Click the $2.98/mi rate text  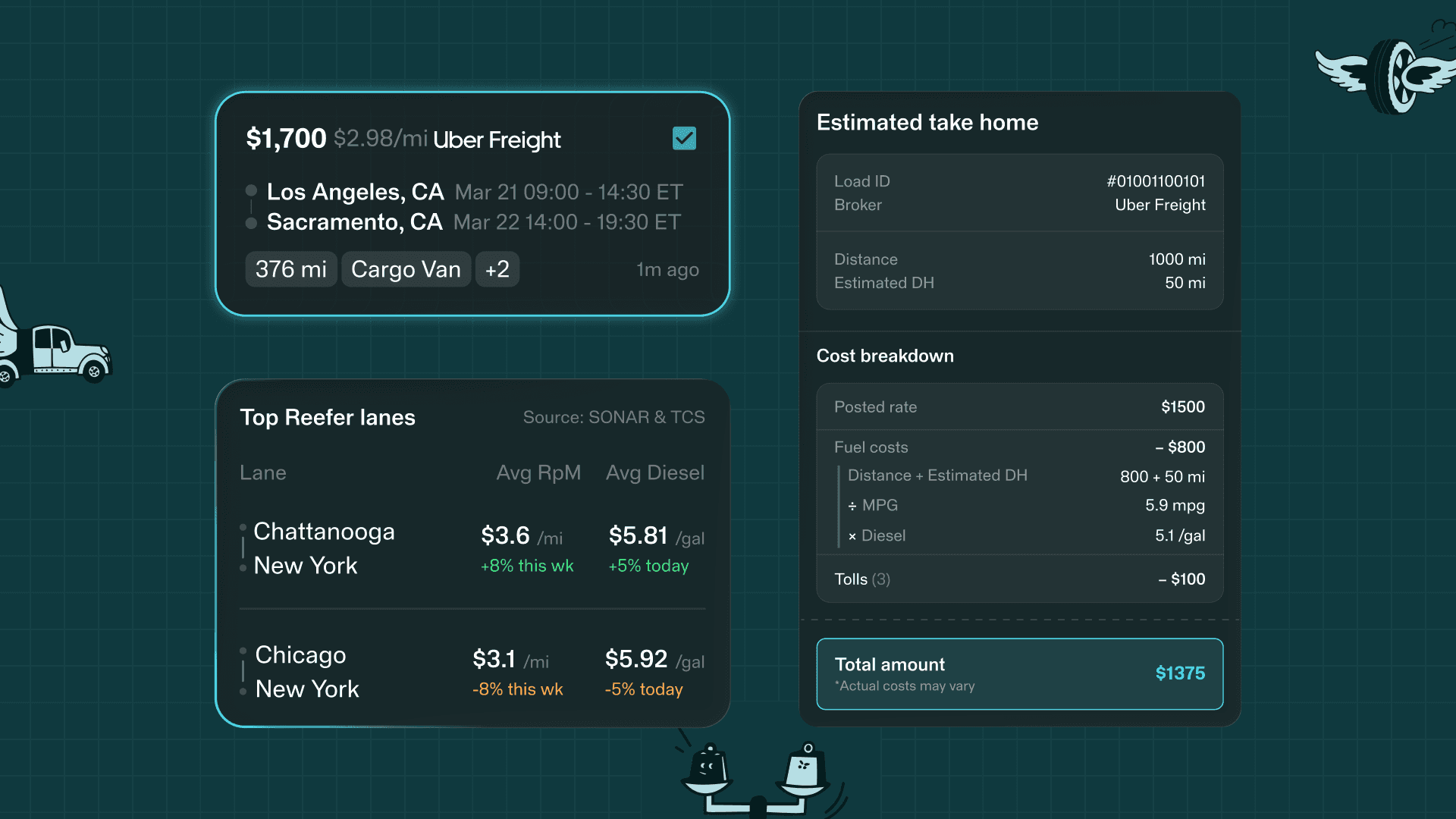coord(381,139)
